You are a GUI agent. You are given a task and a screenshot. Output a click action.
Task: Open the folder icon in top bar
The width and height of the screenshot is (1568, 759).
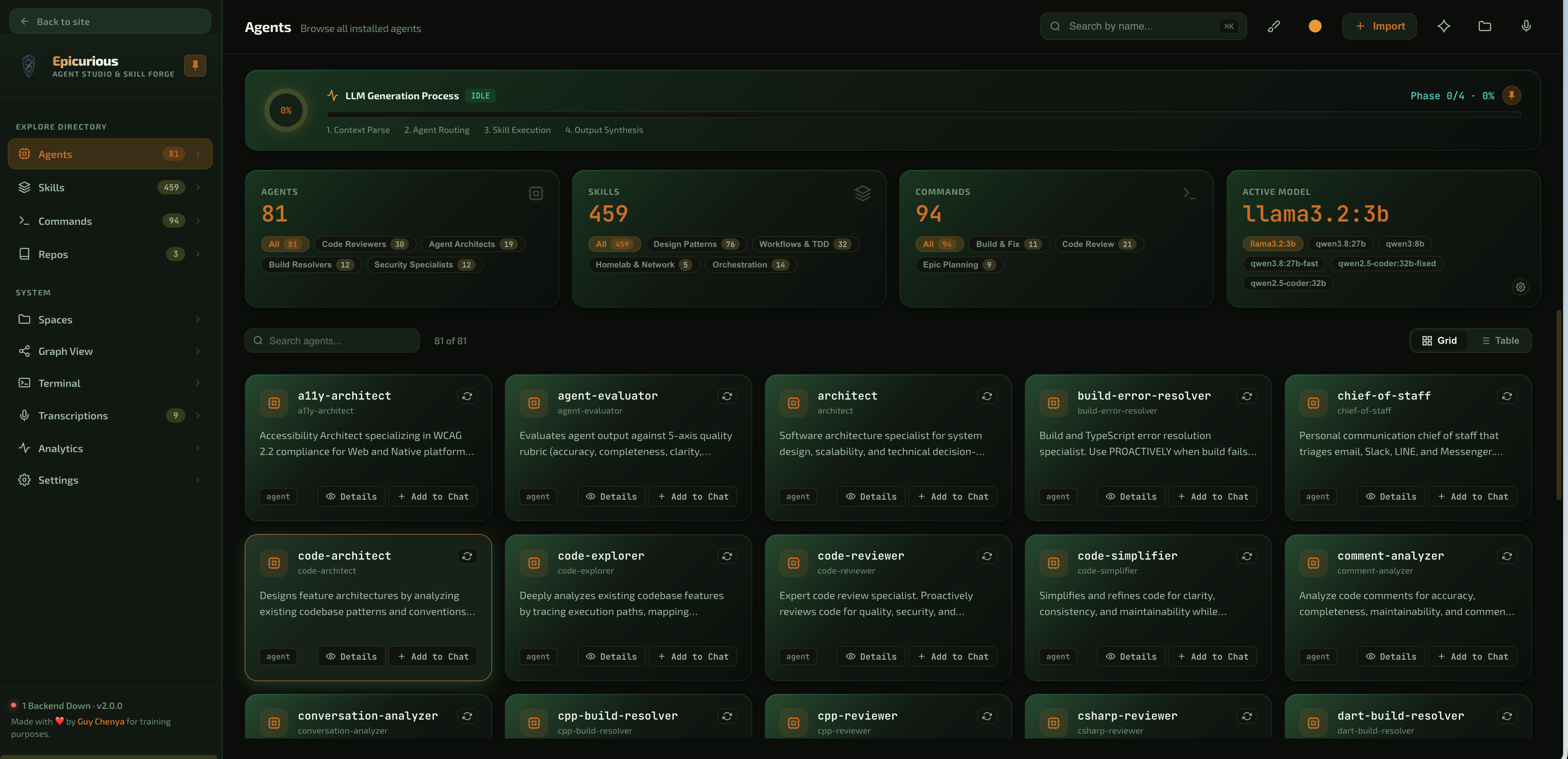(1485, 26)
